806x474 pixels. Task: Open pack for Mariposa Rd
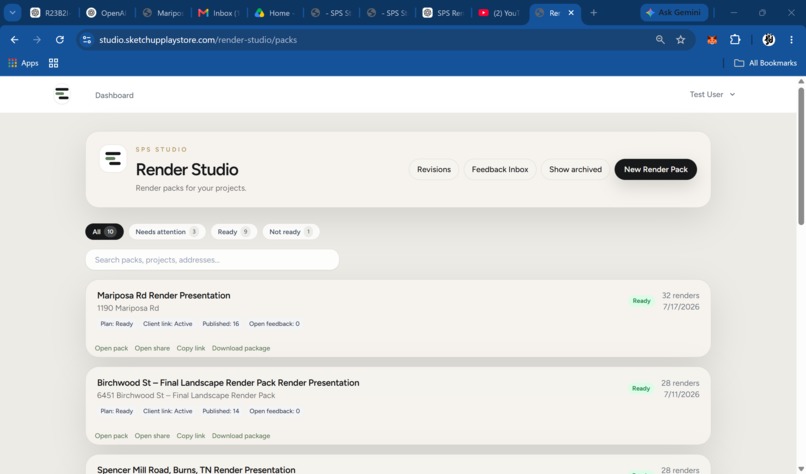pos(111,348)
